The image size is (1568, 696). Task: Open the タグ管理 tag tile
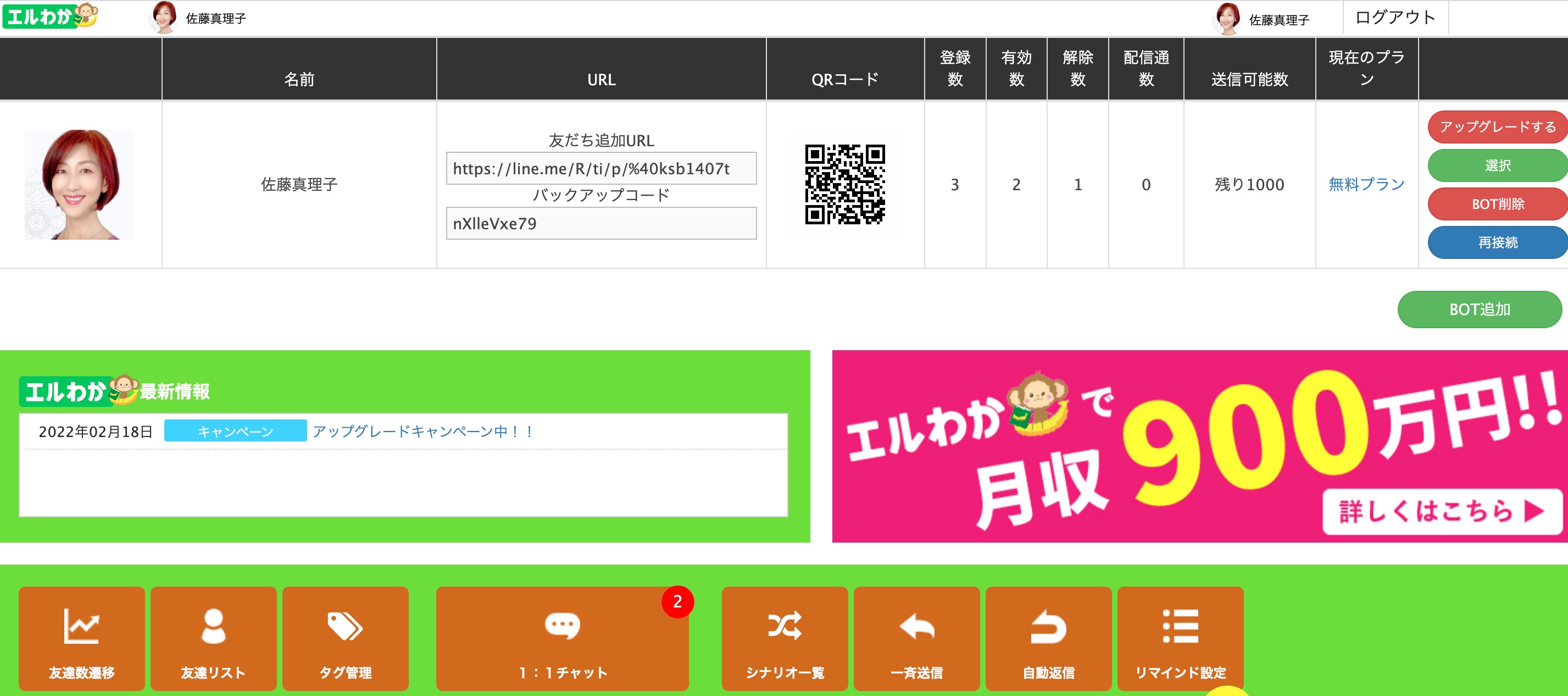(x=346, y=638)
